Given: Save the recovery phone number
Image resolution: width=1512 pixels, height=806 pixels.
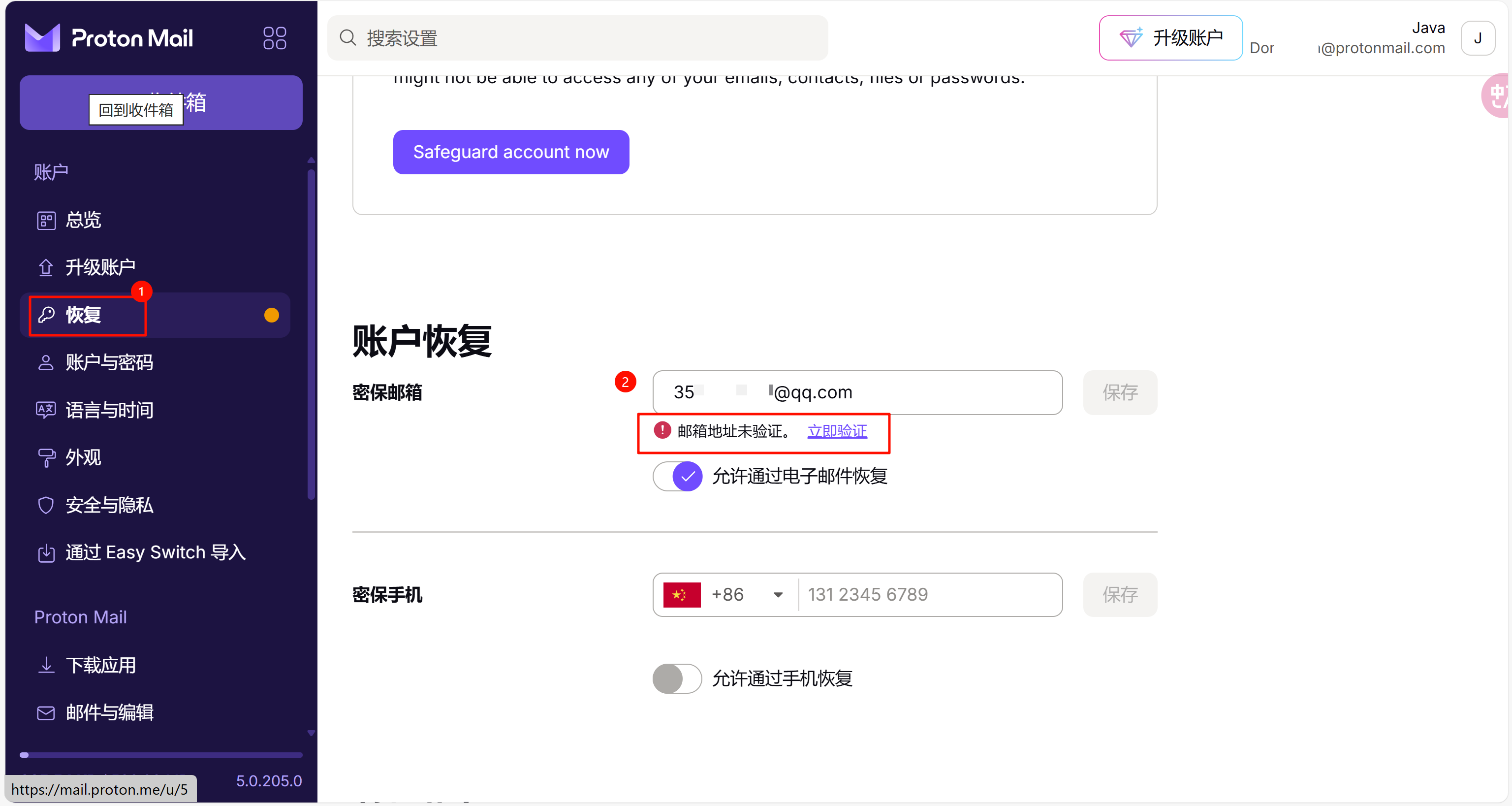Looking at the screenshot, I should tap(1120, 595).
